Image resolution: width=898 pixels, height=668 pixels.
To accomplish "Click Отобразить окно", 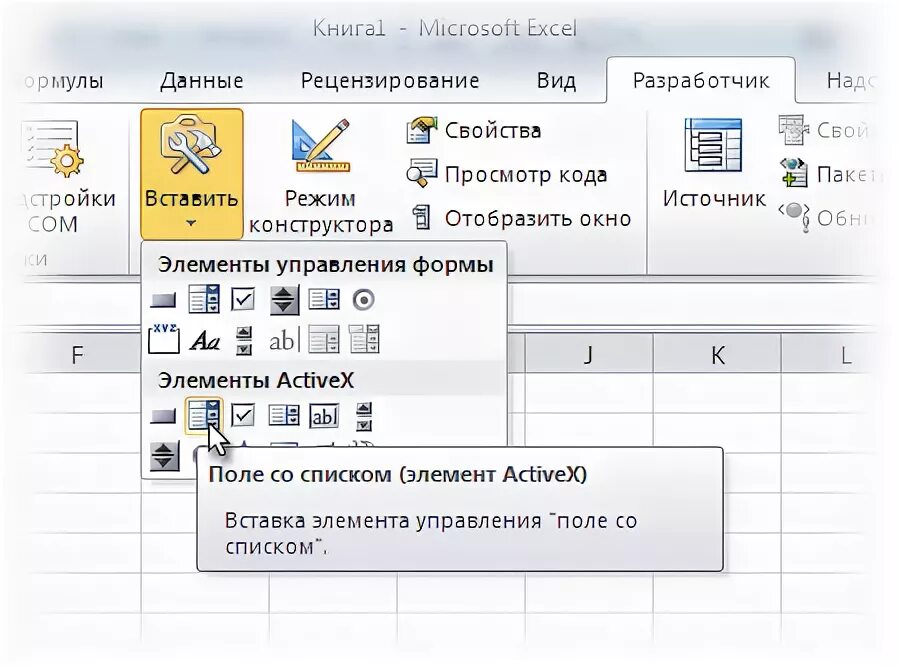I will (x=521, y=218).
